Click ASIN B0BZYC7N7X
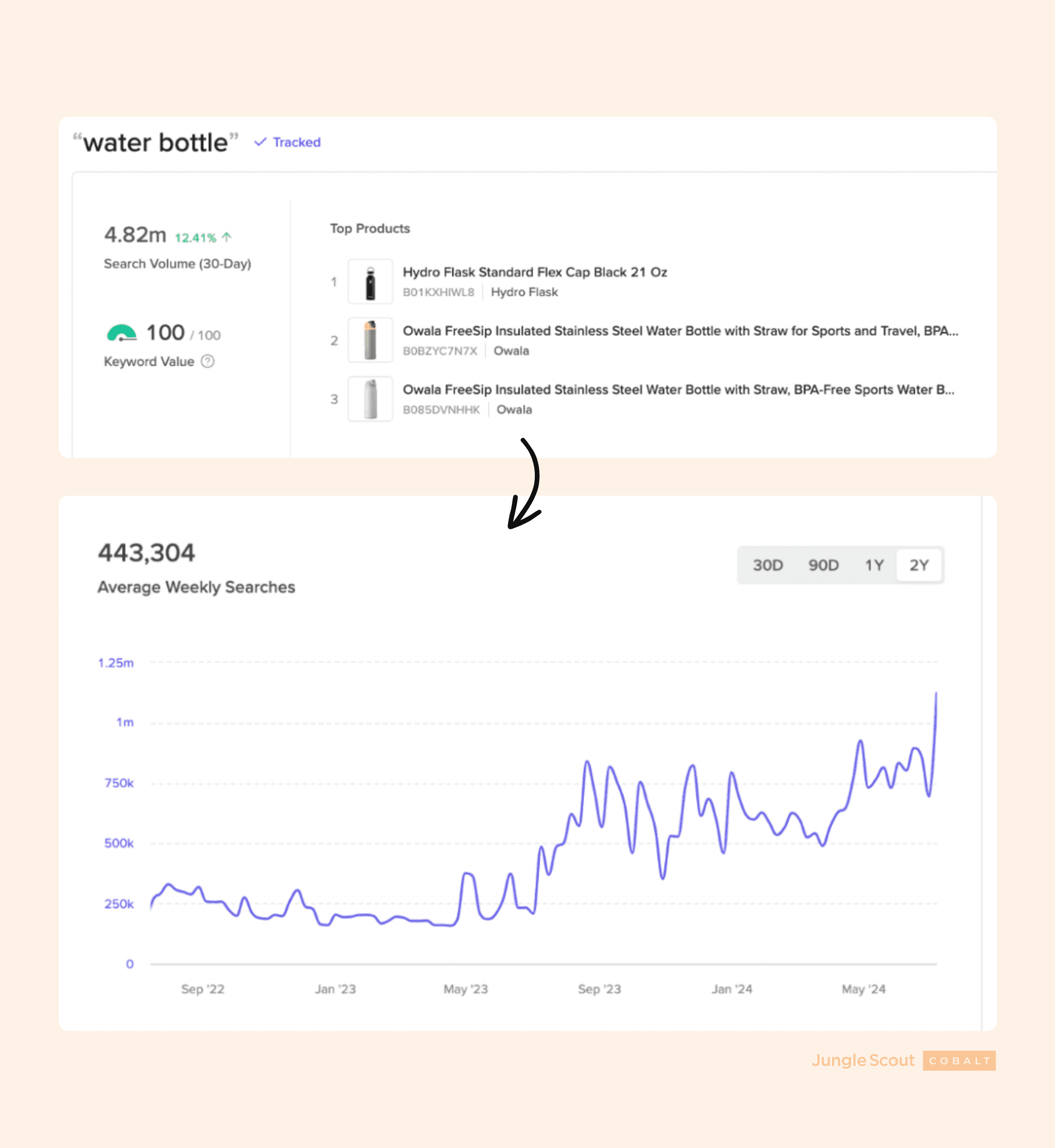 pyautogui.click(x=439, y=351)
